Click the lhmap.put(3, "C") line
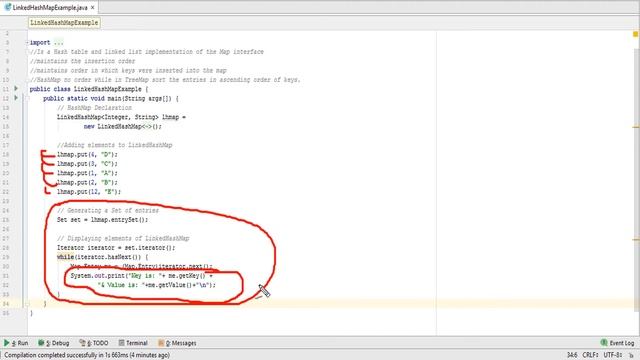This screenshot has height=360, width=640. (87, 164)
